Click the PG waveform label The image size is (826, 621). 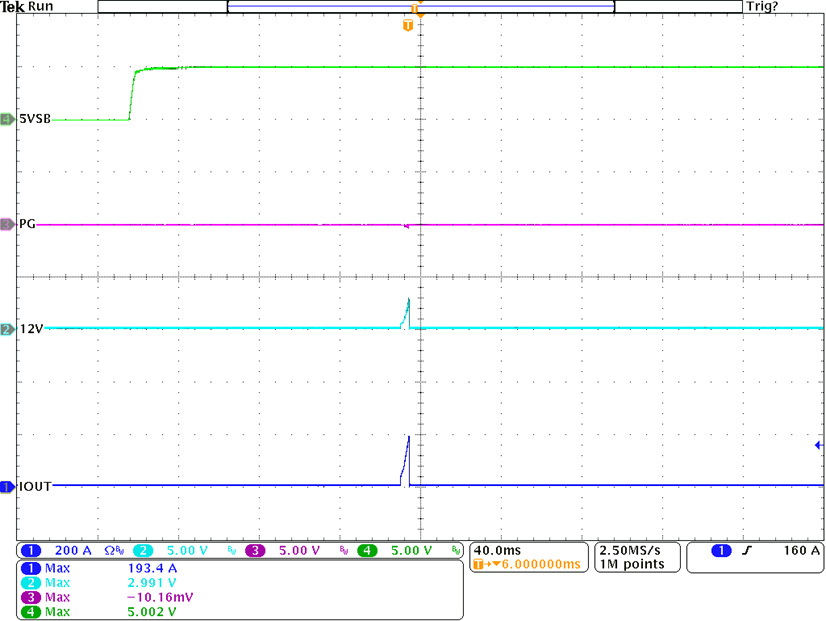coord(27,224)
